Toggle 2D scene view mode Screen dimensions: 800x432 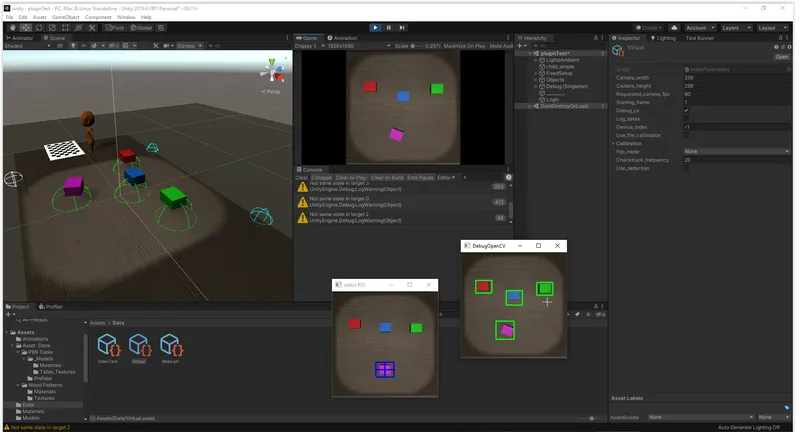[60, 45]
